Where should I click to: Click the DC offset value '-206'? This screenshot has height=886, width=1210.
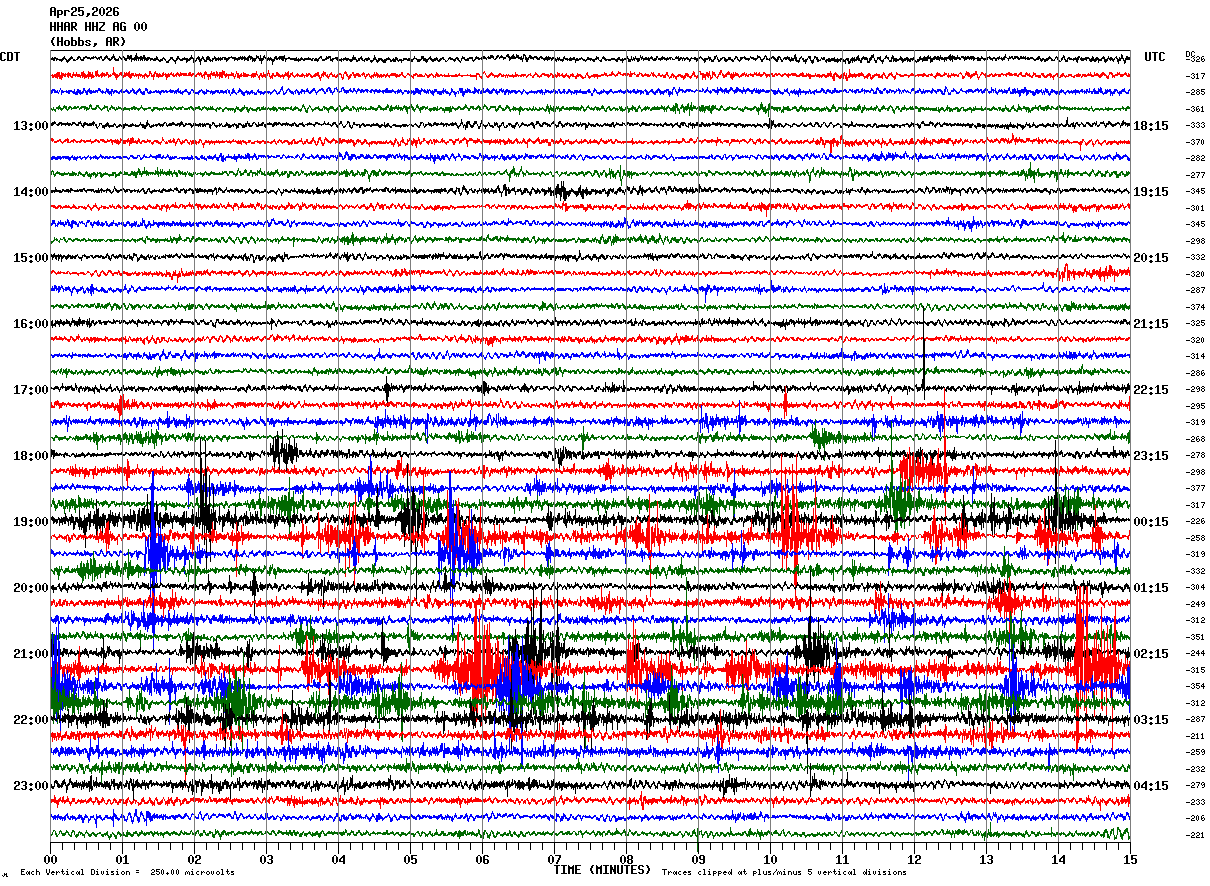tap(1195, 818)
